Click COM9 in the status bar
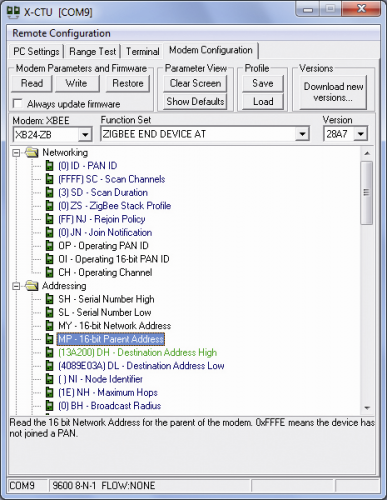This screenshot has width=387, height=500. [x=22, y=485]
